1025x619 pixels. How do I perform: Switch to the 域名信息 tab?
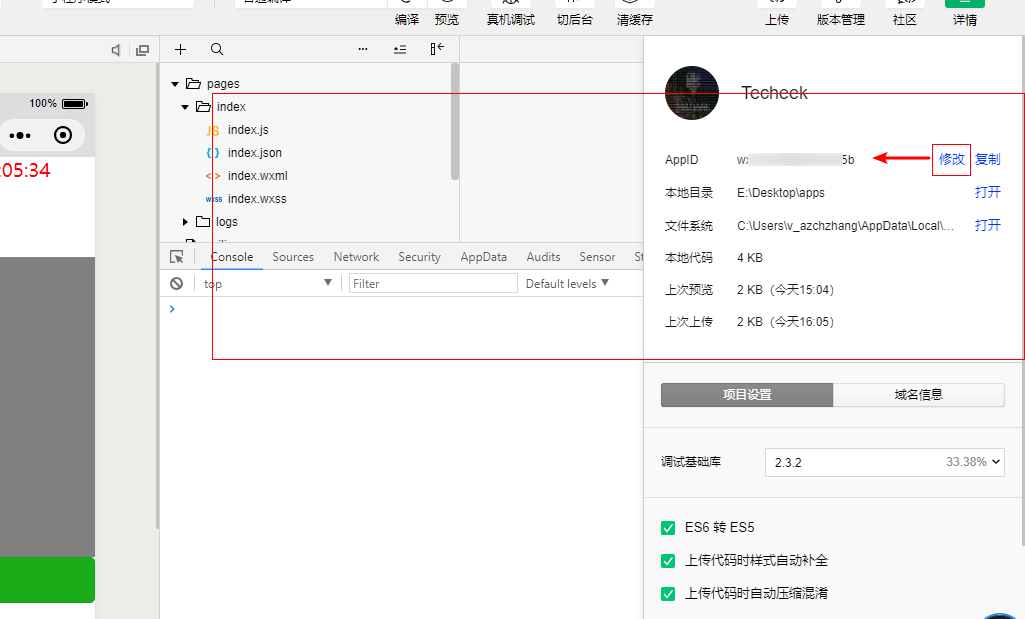click(x=918, y=395)
